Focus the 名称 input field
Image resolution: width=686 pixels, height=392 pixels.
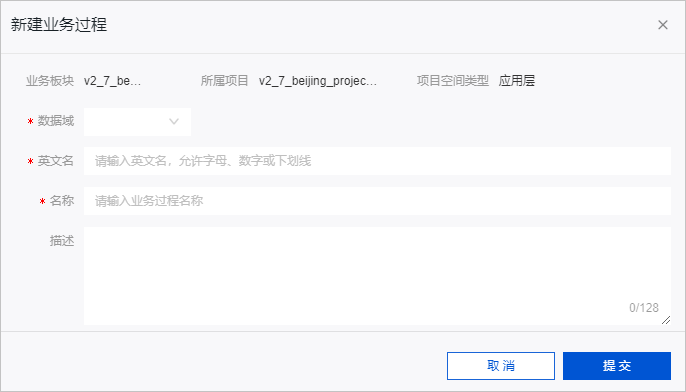(x=377, y=201)
